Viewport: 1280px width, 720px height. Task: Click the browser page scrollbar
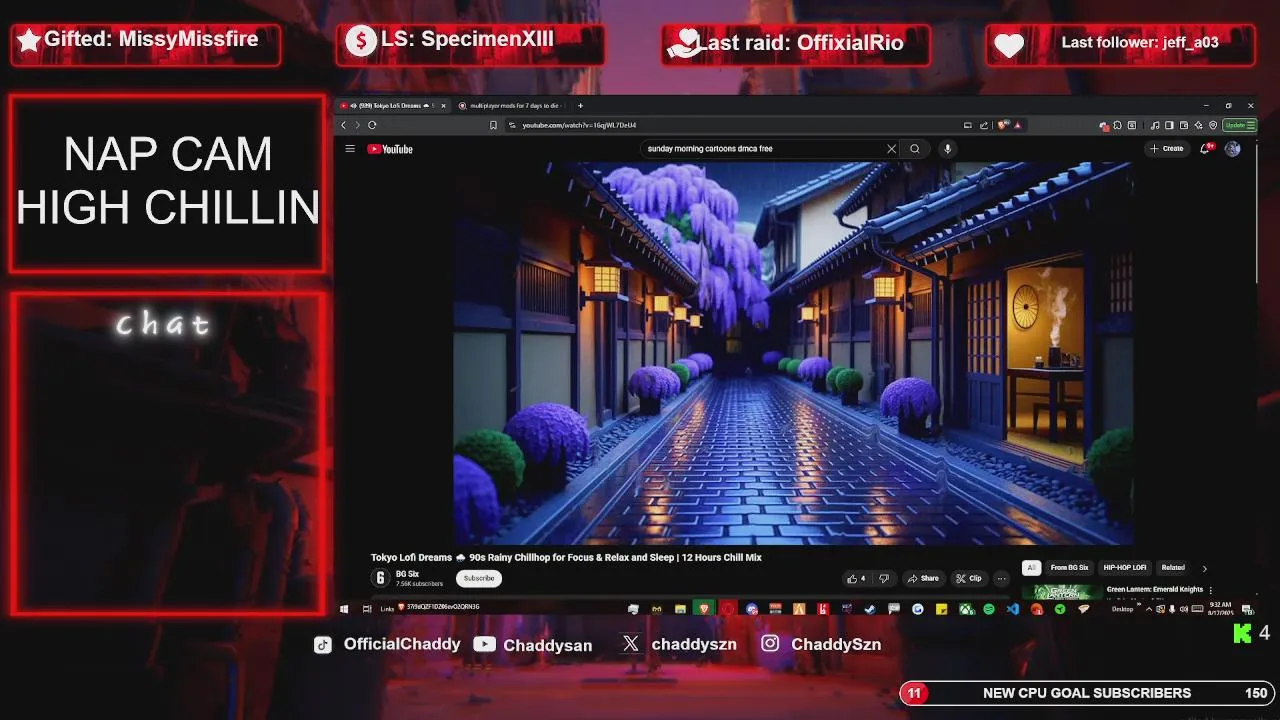click(x=1256, y=213)
